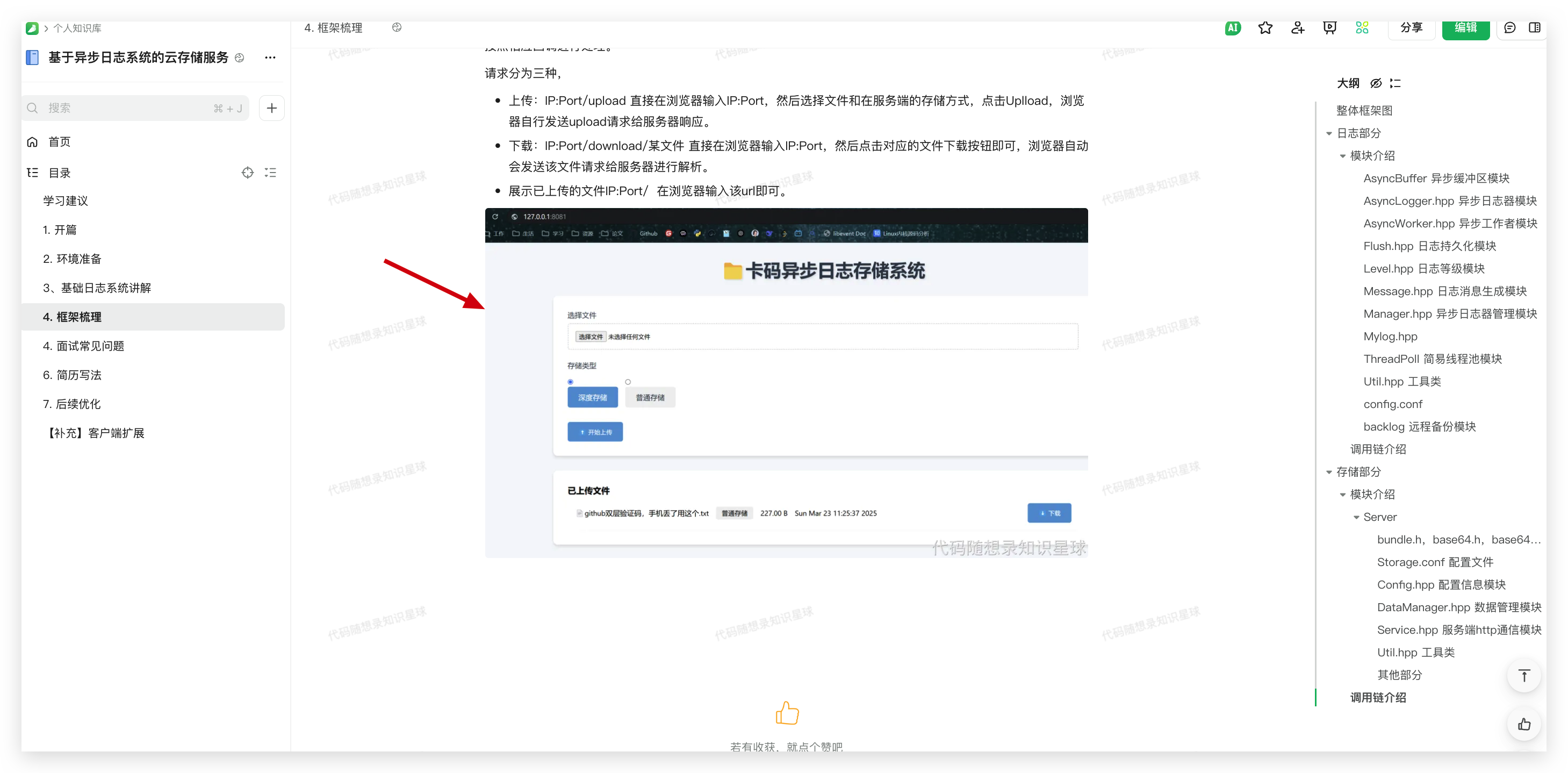This screenshot has width=1568, height=773.
Task: Collapse Server outline node
Action: [1356, 517]
